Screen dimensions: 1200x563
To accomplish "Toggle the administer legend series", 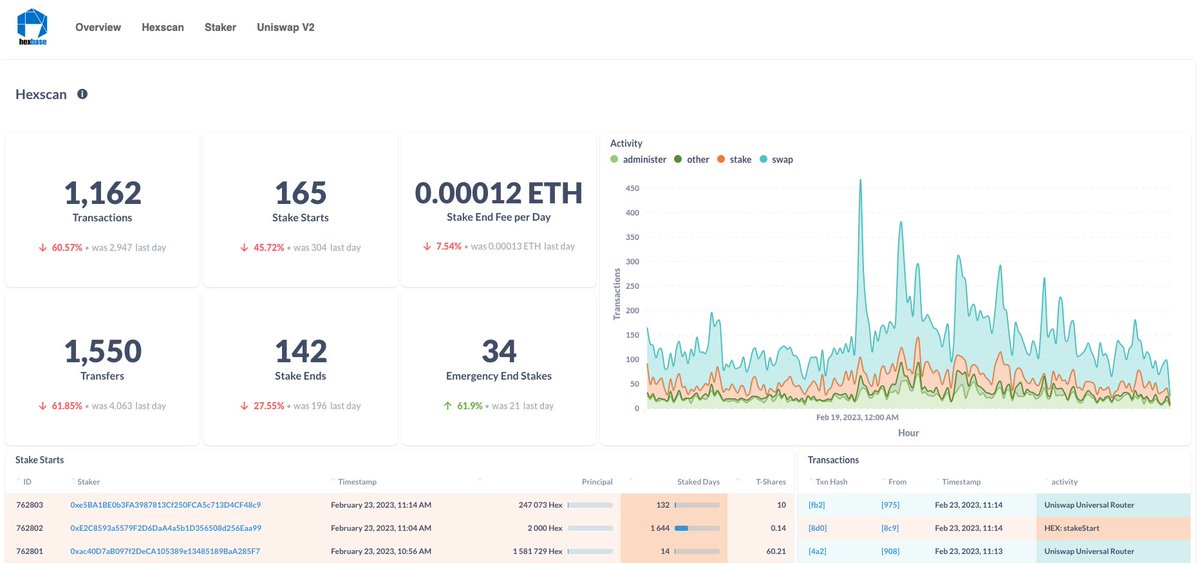I will tap(638, 159).
